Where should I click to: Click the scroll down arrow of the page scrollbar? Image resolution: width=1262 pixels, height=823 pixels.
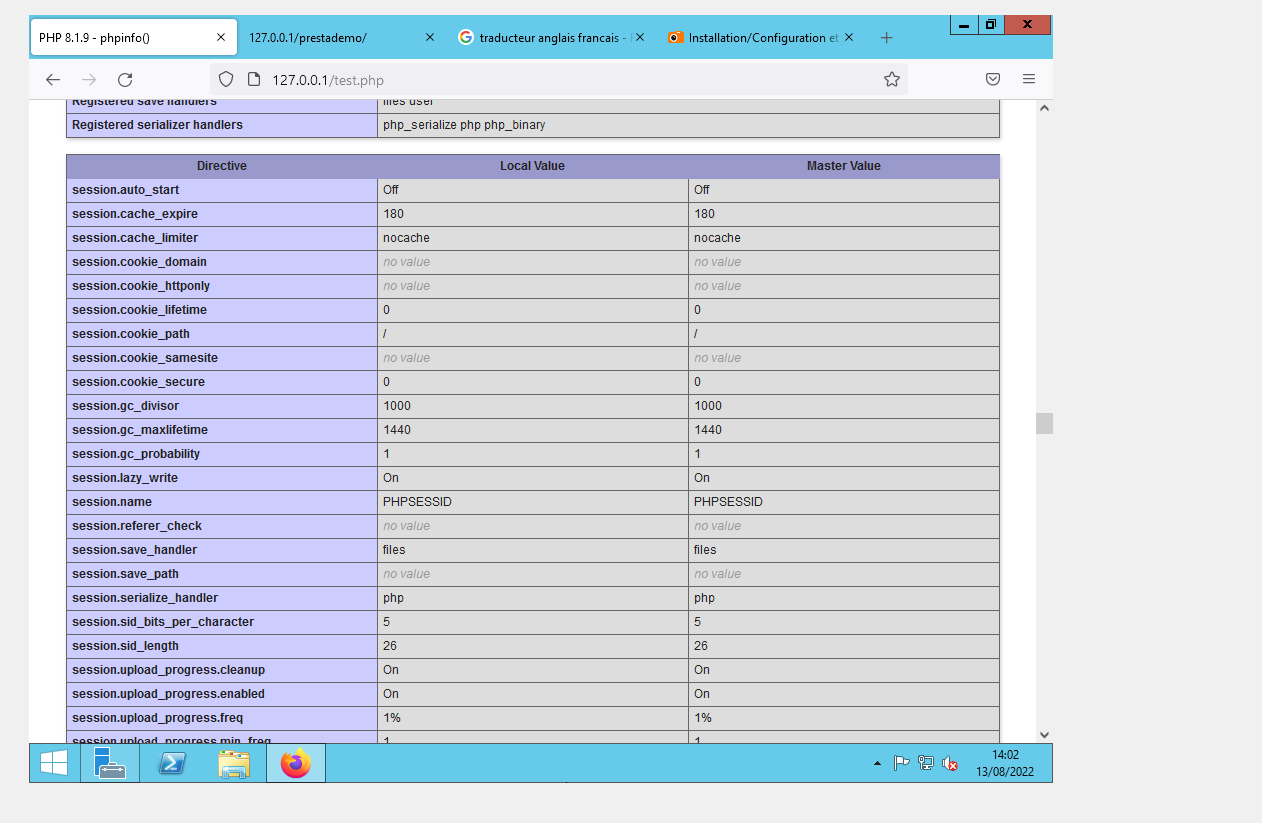pos(1044,734)
